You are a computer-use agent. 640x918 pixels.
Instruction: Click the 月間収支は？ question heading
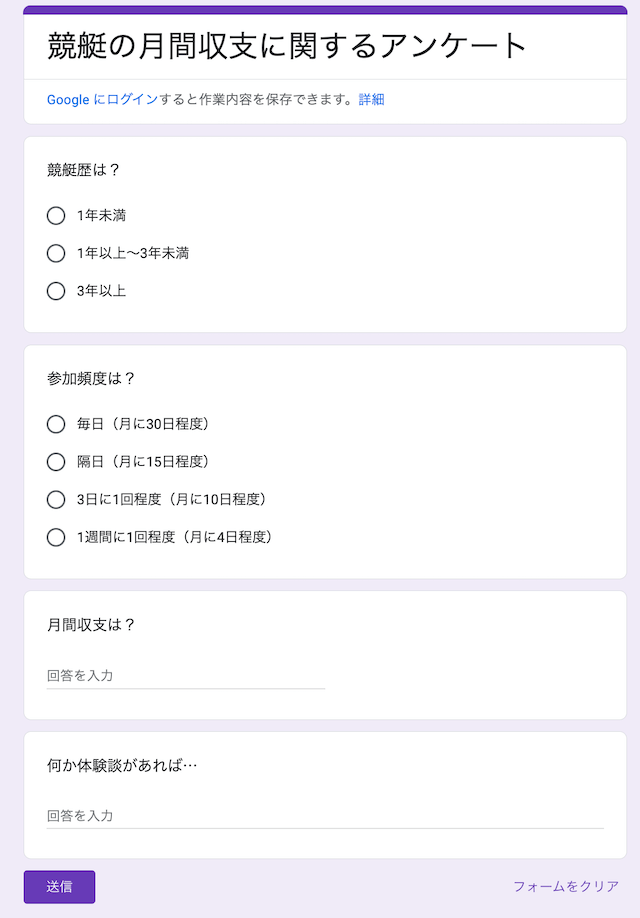click(x=91, y=624)
